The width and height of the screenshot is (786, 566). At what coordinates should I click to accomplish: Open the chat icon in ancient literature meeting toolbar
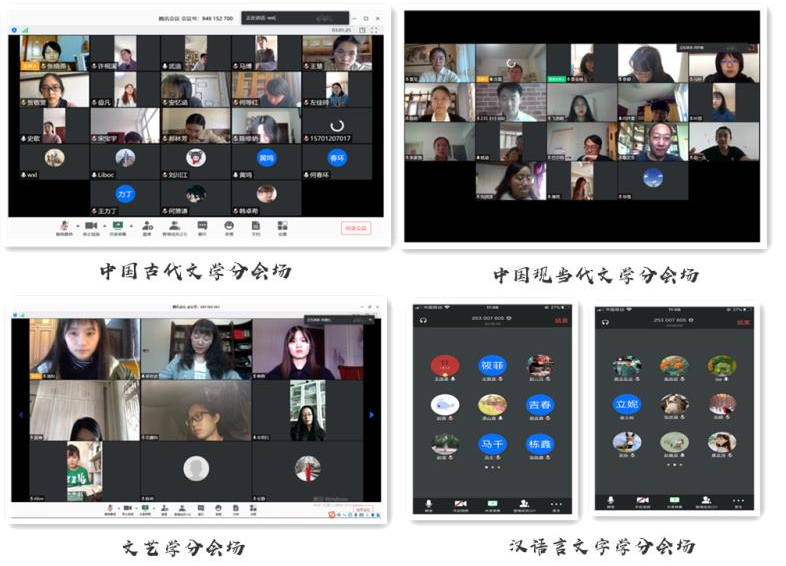pyautogui.click(x=202, y=226)
